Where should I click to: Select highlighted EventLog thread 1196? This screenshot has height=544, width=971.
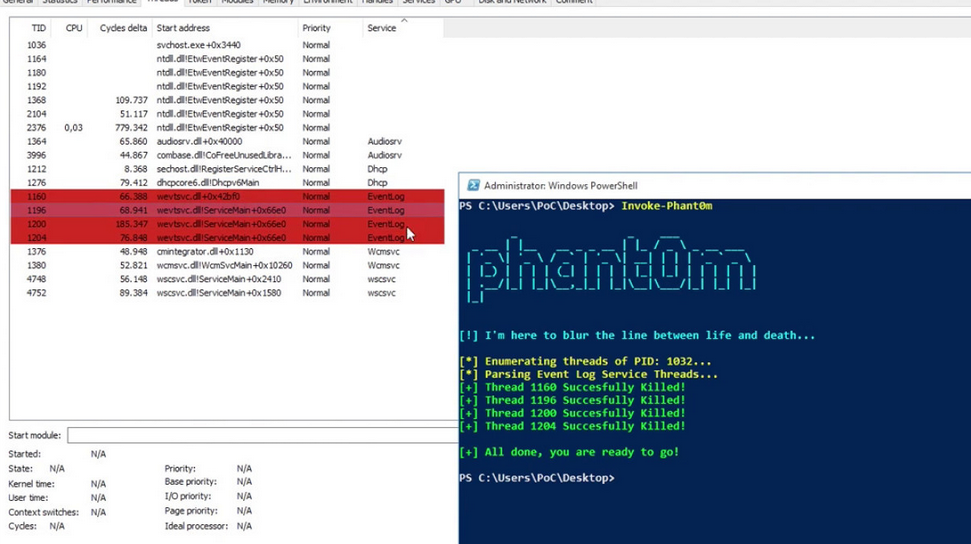(227, 210)
